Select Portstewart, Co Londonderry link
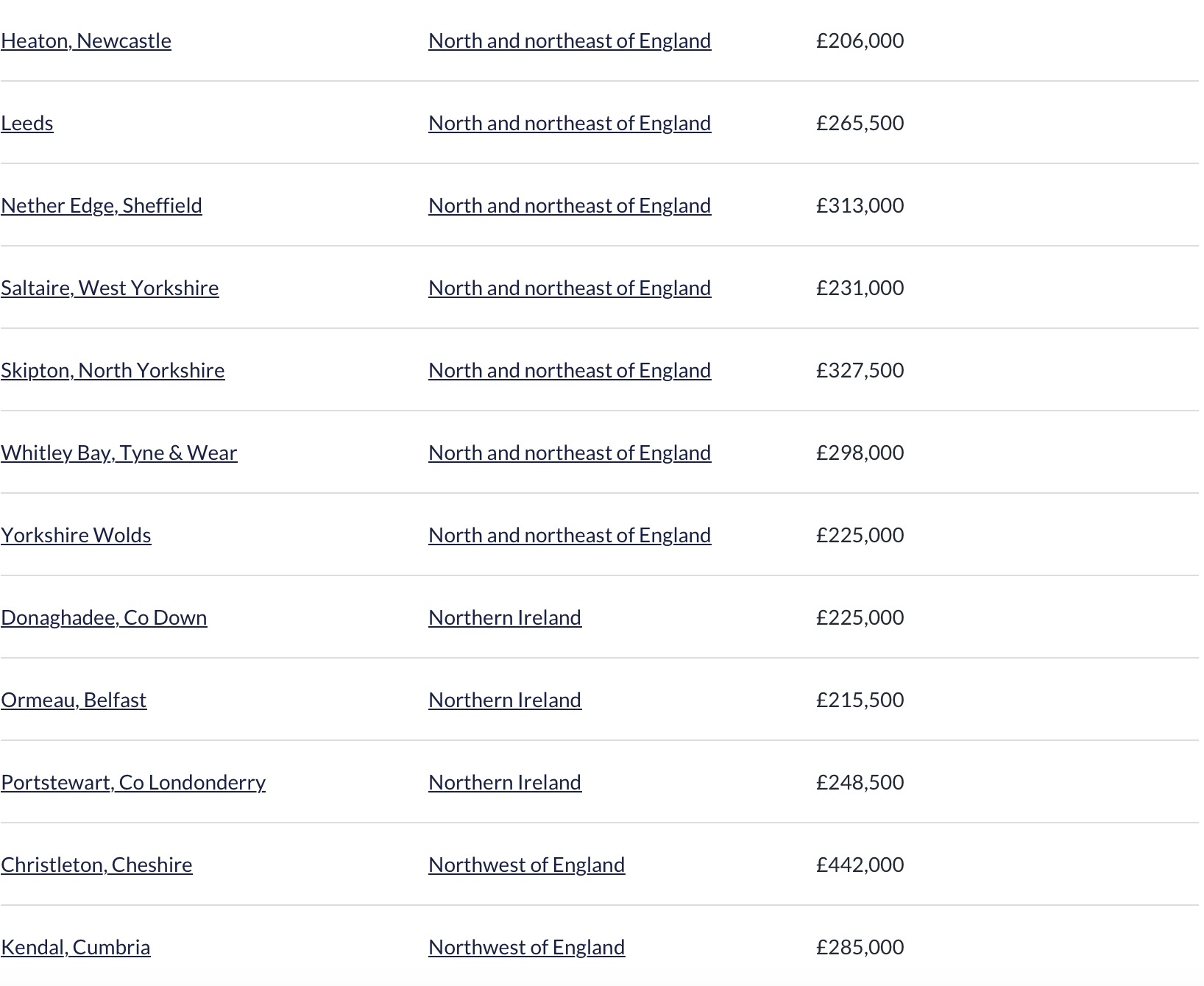 click(x=133, y=782)
